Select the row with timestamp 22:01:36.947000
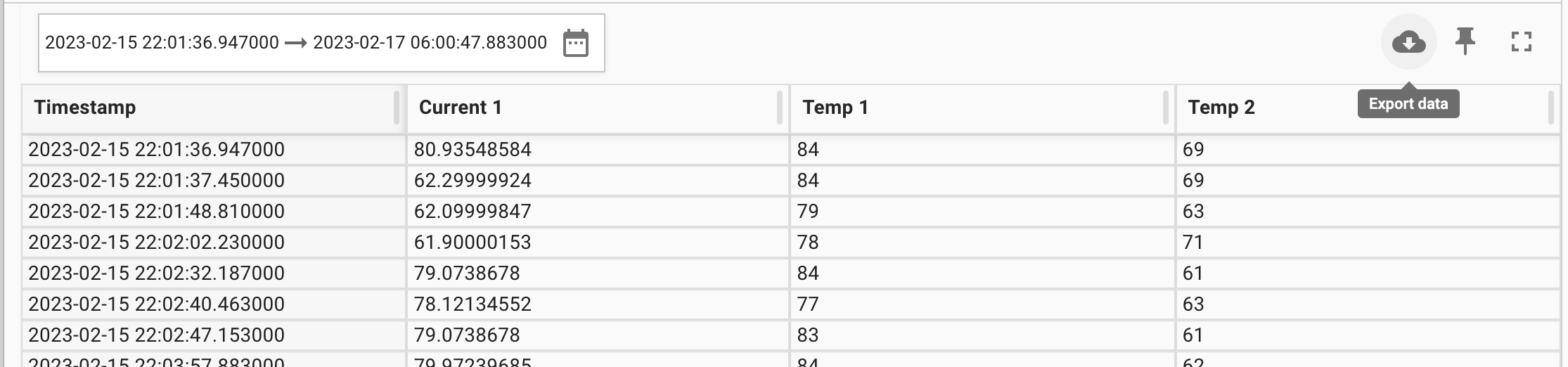 [x=791, y=149]
